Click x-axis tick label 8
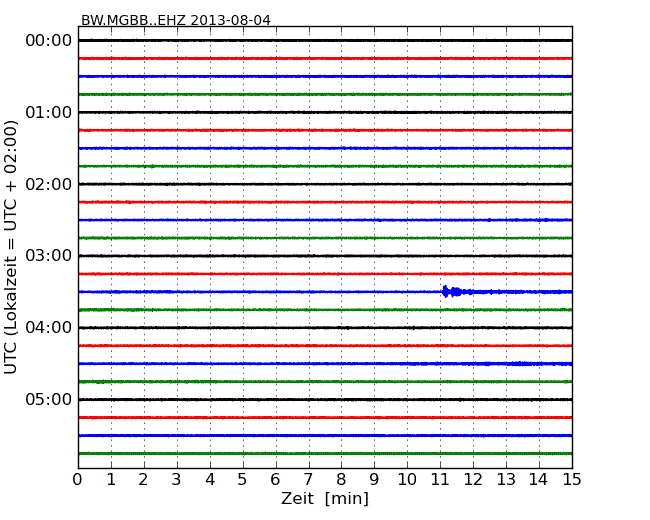The image size is (650, 520). click(341, 480)
